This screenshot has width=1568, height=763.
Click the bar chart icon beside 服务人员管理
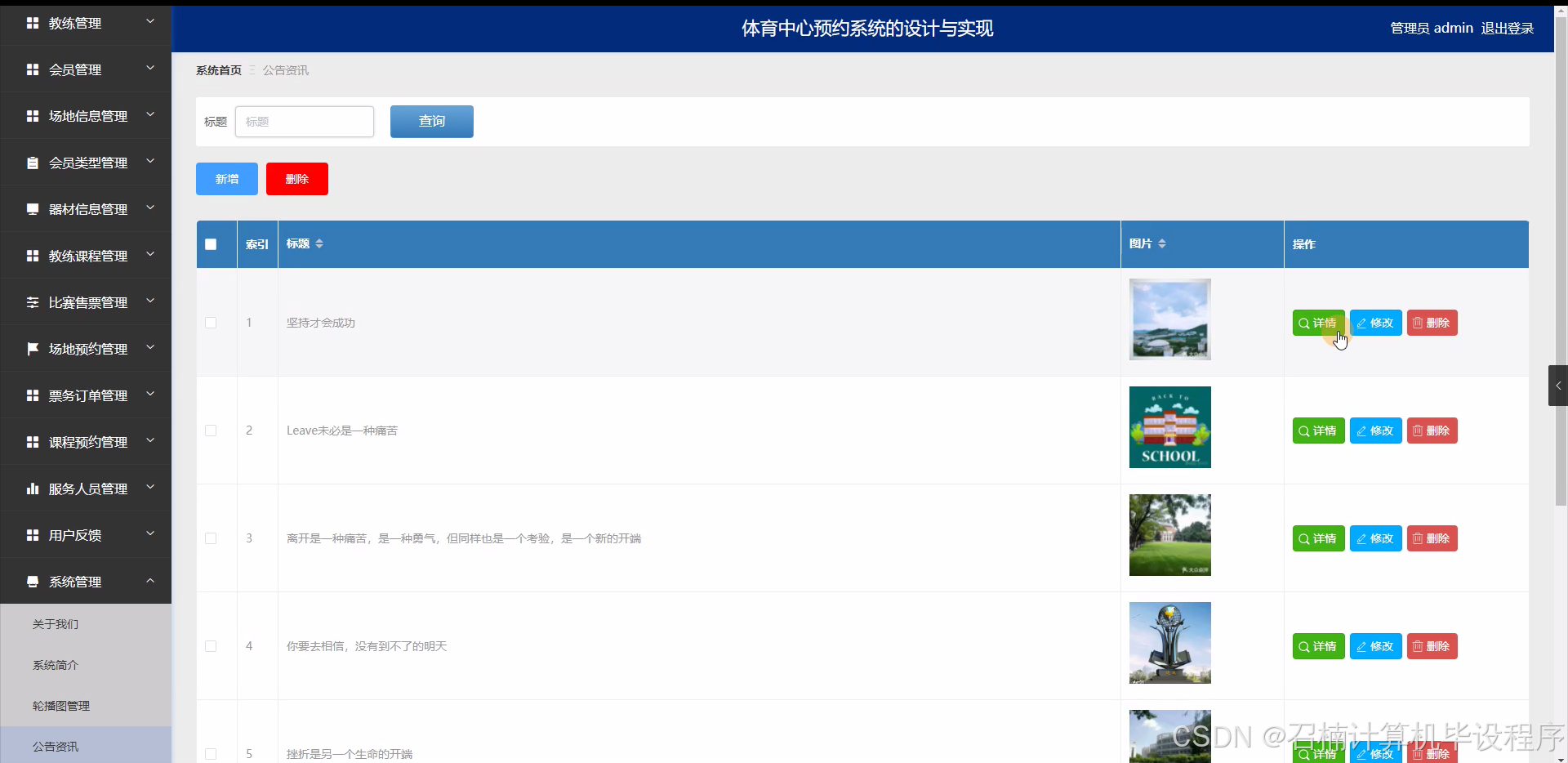point(33,489)
